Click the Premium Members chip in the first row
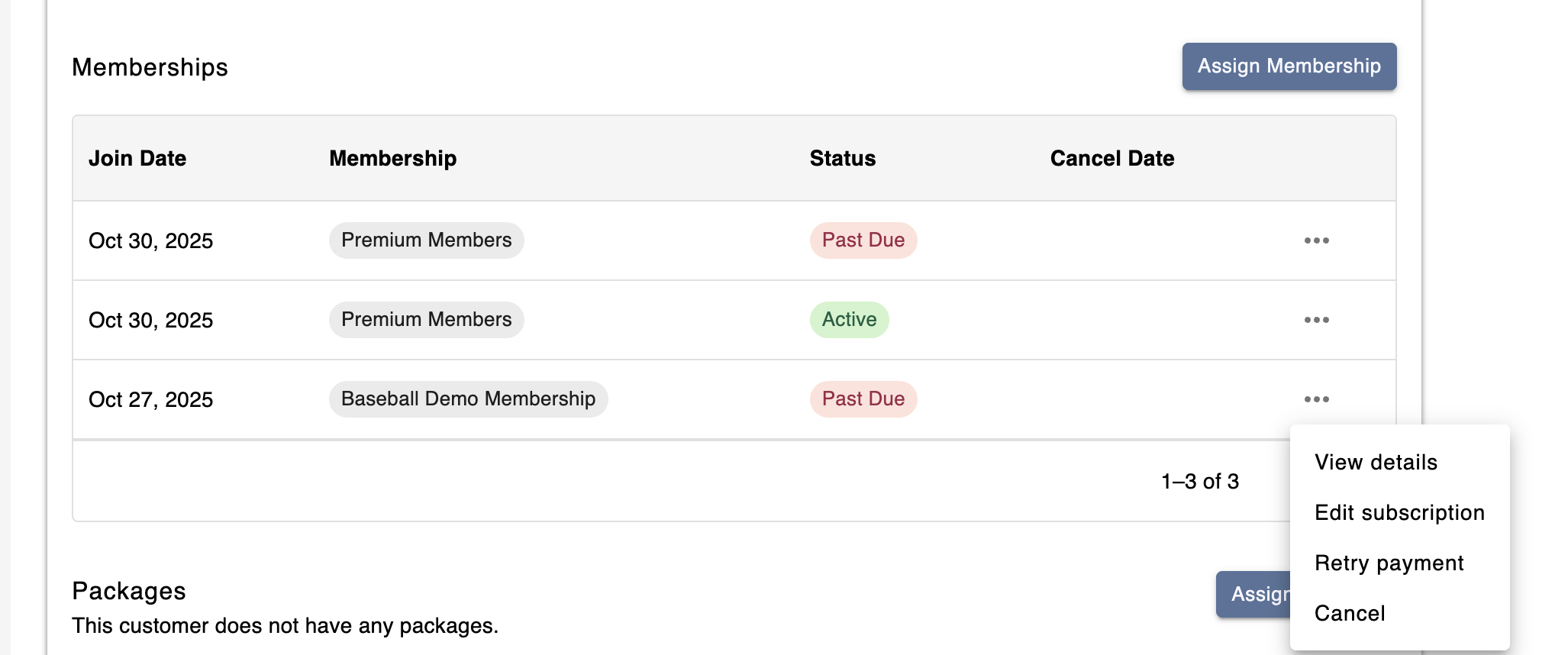The width and height of the screenshot is (1568, 655). coord(426,240)
